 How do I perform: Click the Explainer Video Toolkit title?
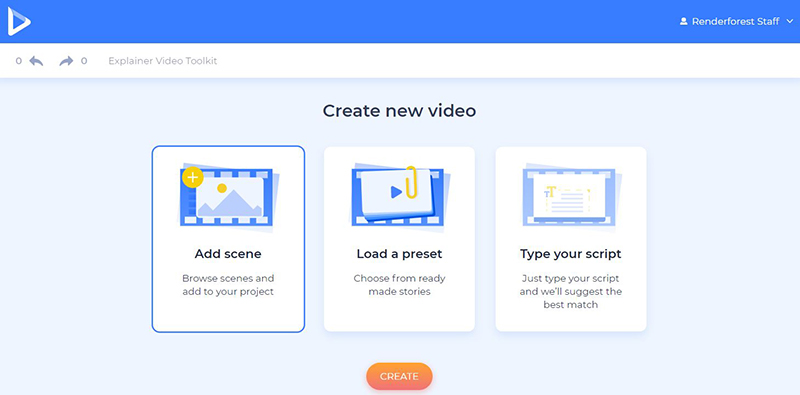163,61
